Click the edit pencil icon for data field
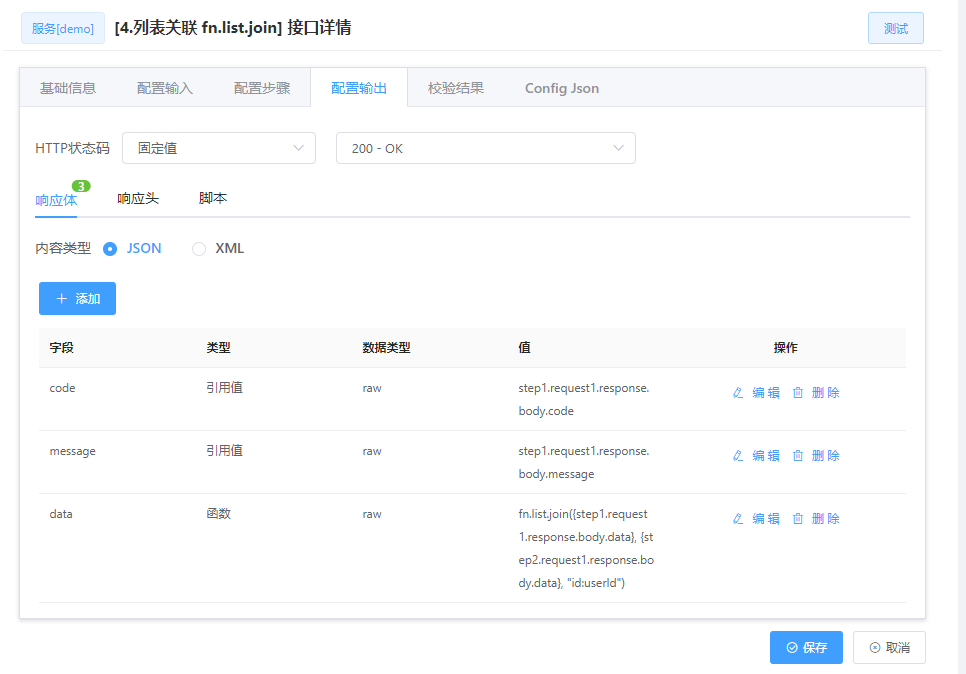This screenshot has height=674, width=966. click(x=737, y=518)
